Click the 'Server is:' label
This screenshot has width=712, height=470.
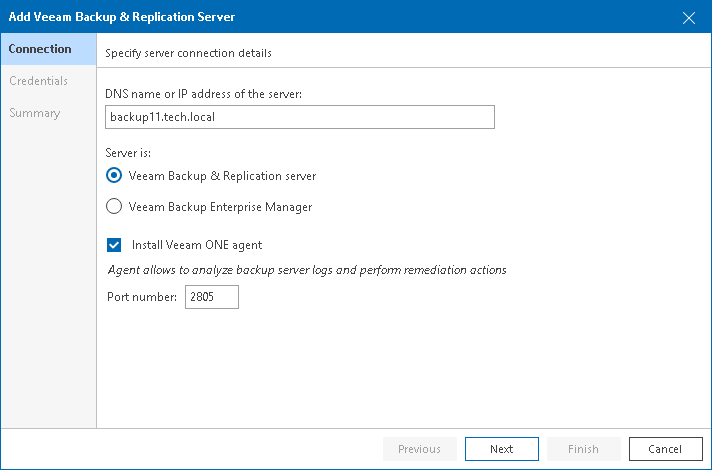pos(128,152)
